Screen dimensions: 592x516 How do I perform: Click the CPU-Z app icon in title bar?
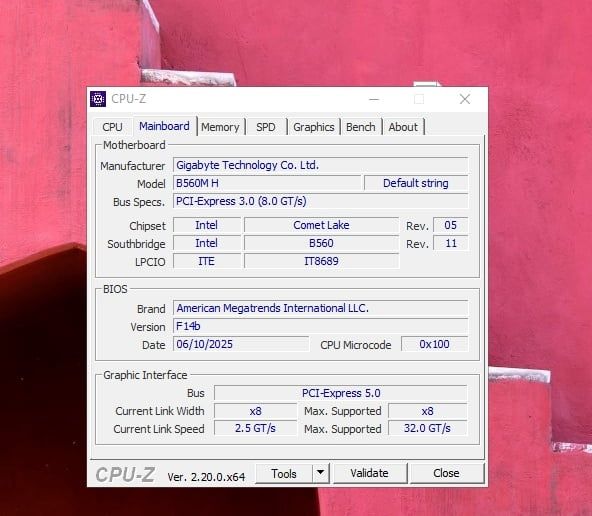[98, 99]
